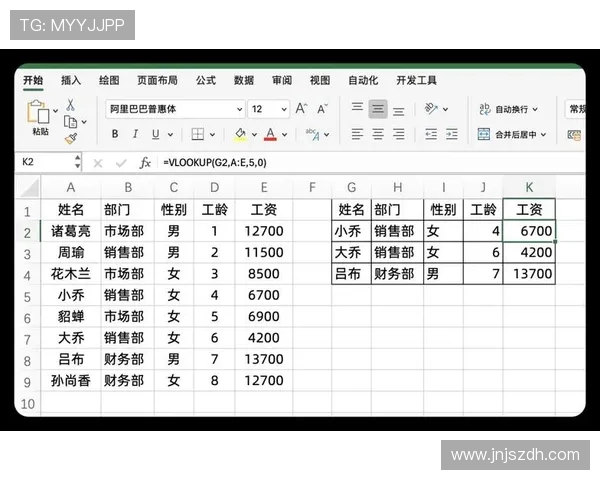Open Insert Function fx dialog
The height and width of the screenshot is (480, 600).
(x=145, y=163)
